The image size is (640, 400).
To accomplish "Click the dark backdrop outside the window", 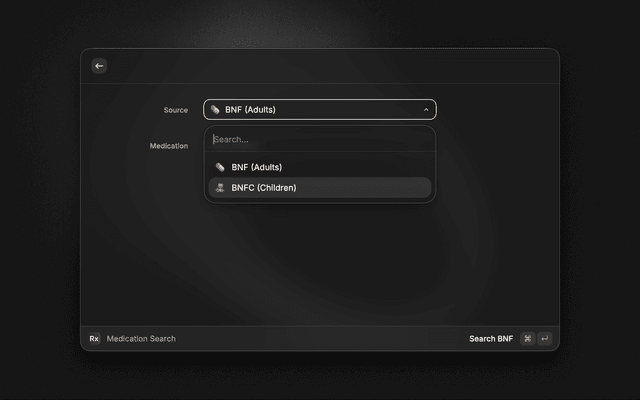I will 40,200.
